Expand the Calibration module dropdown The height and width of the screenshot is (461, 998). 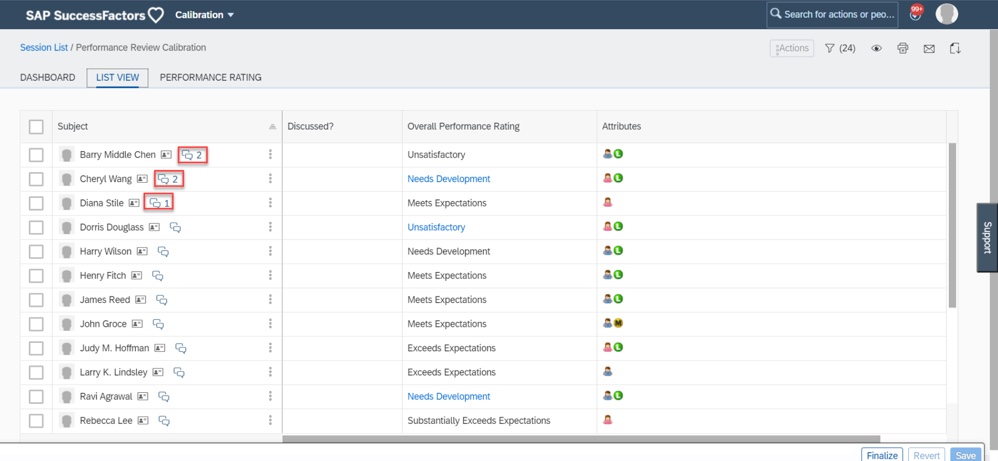[204, 15]
